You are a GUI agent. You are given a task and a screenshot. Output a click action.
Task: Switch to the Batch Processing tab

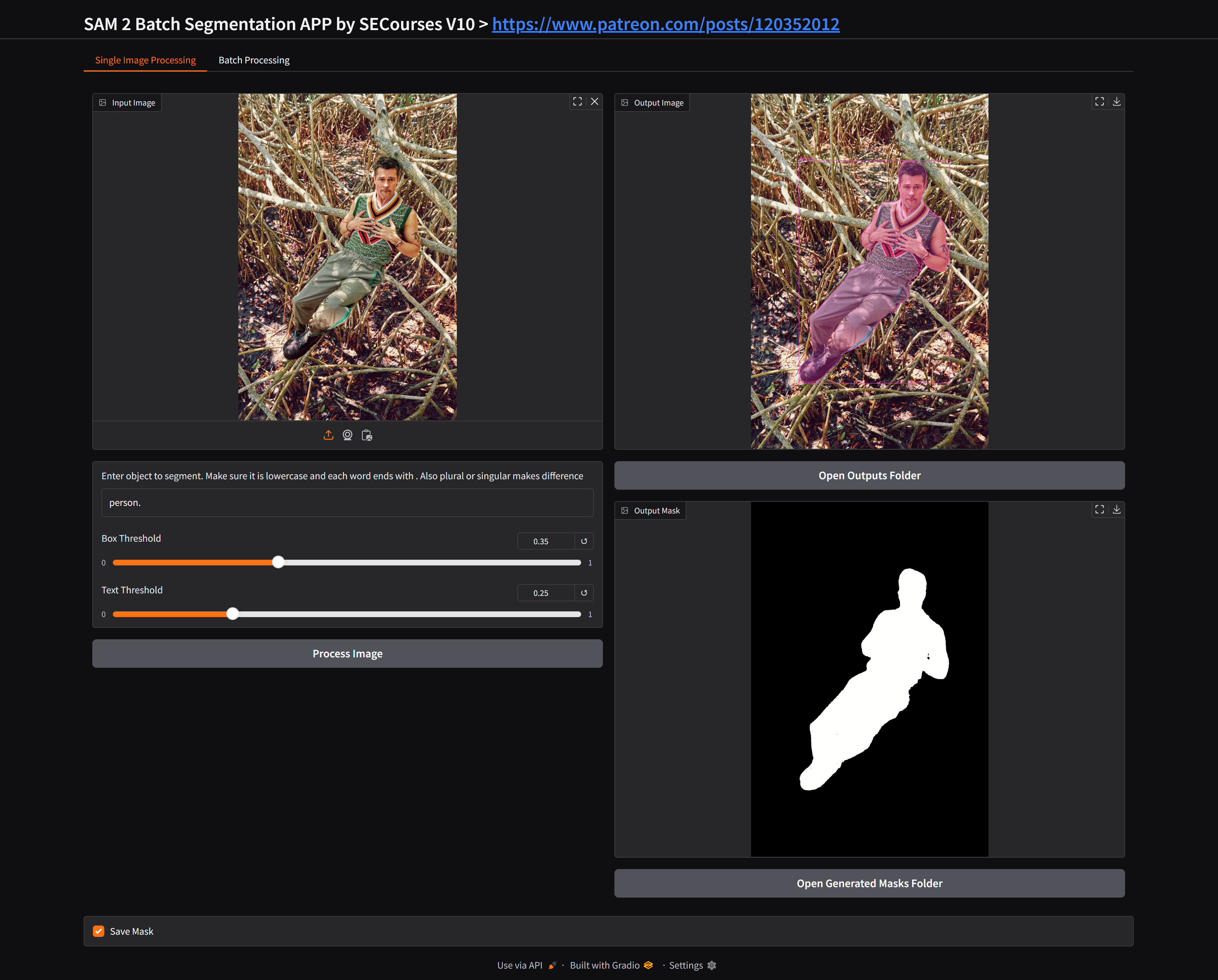(254, 60)
